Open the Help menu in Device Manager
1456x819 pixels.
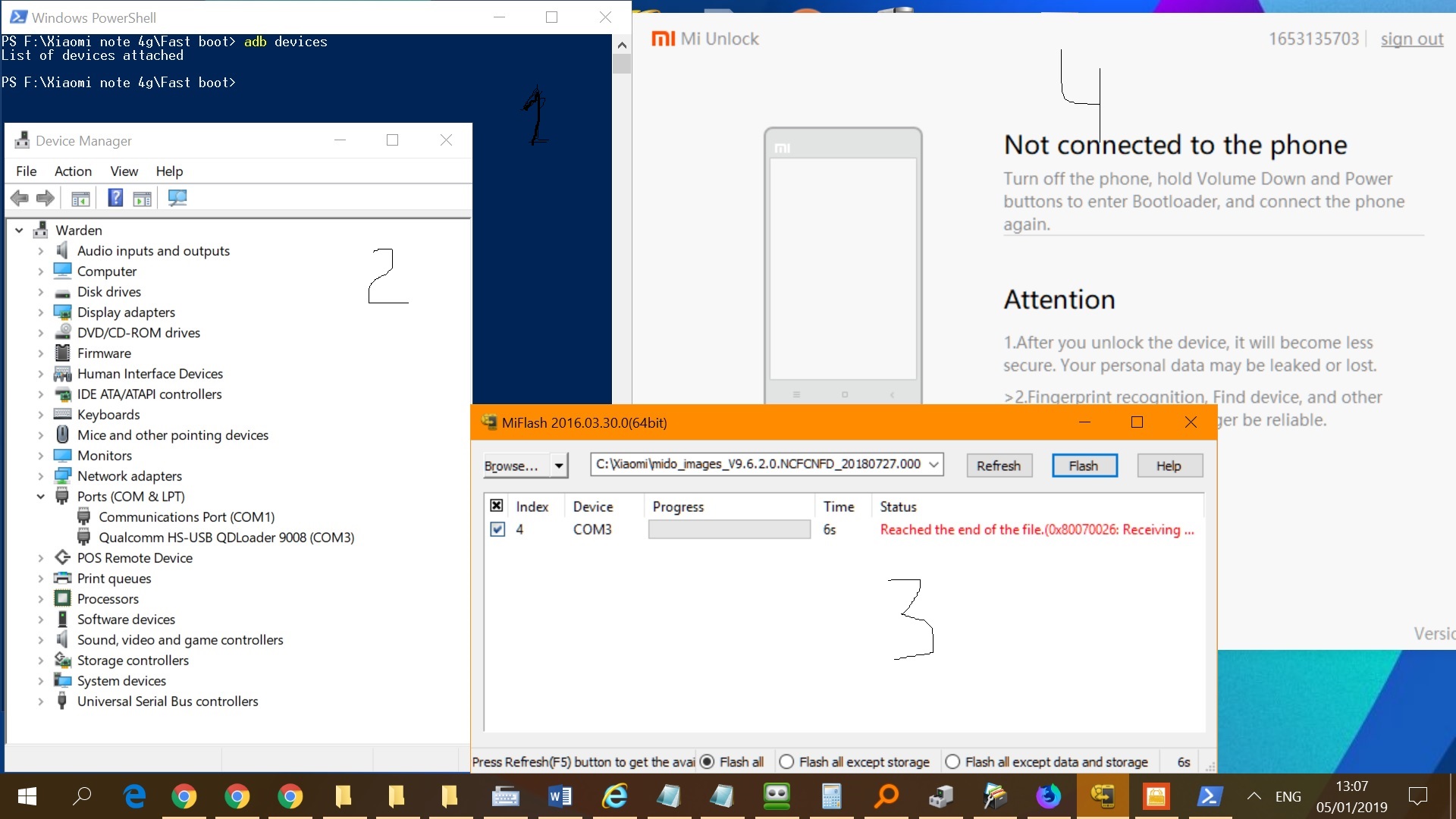[170, 171]
